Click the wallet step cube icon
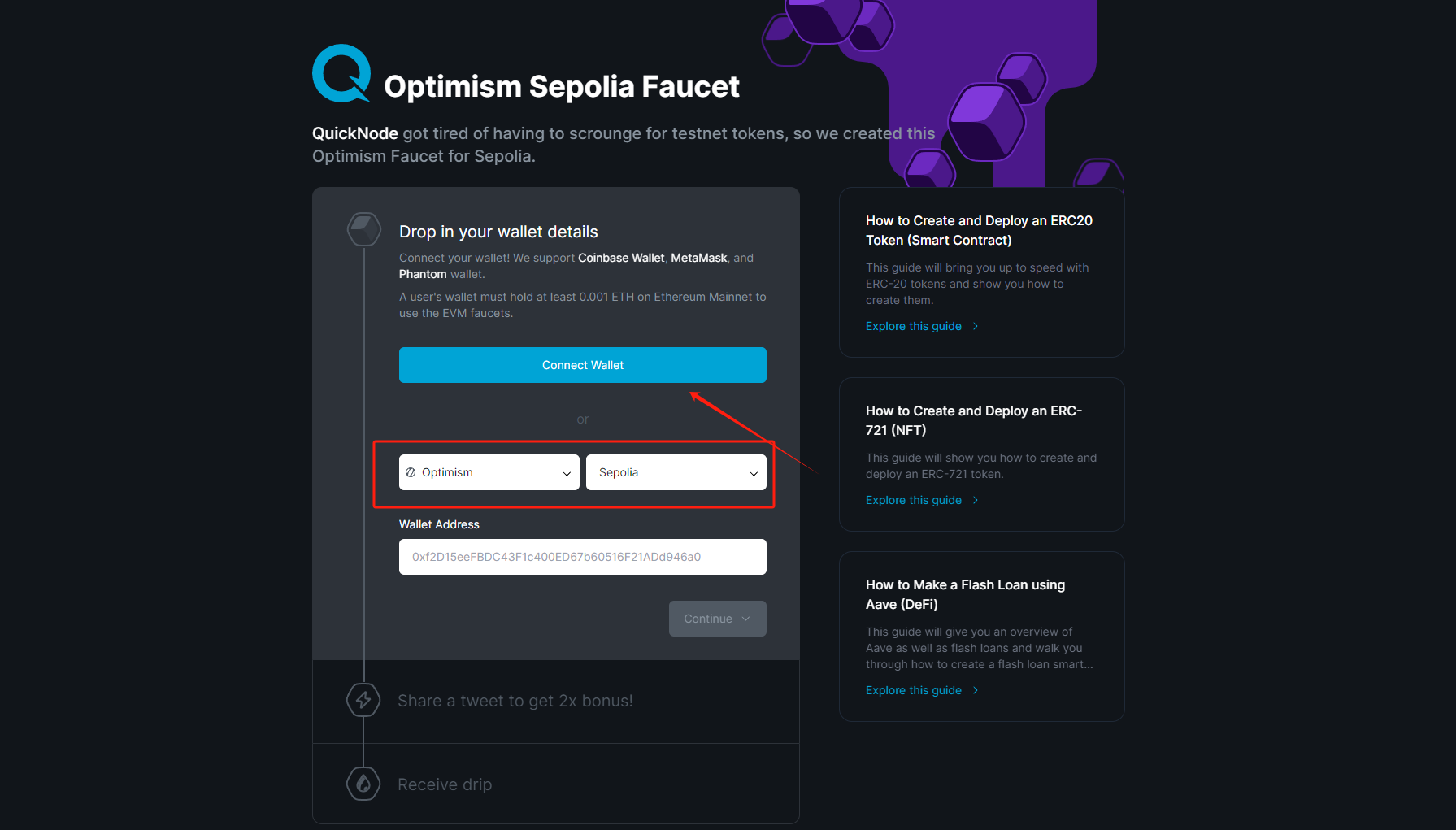1456x830 pixels. click(363, 229)
